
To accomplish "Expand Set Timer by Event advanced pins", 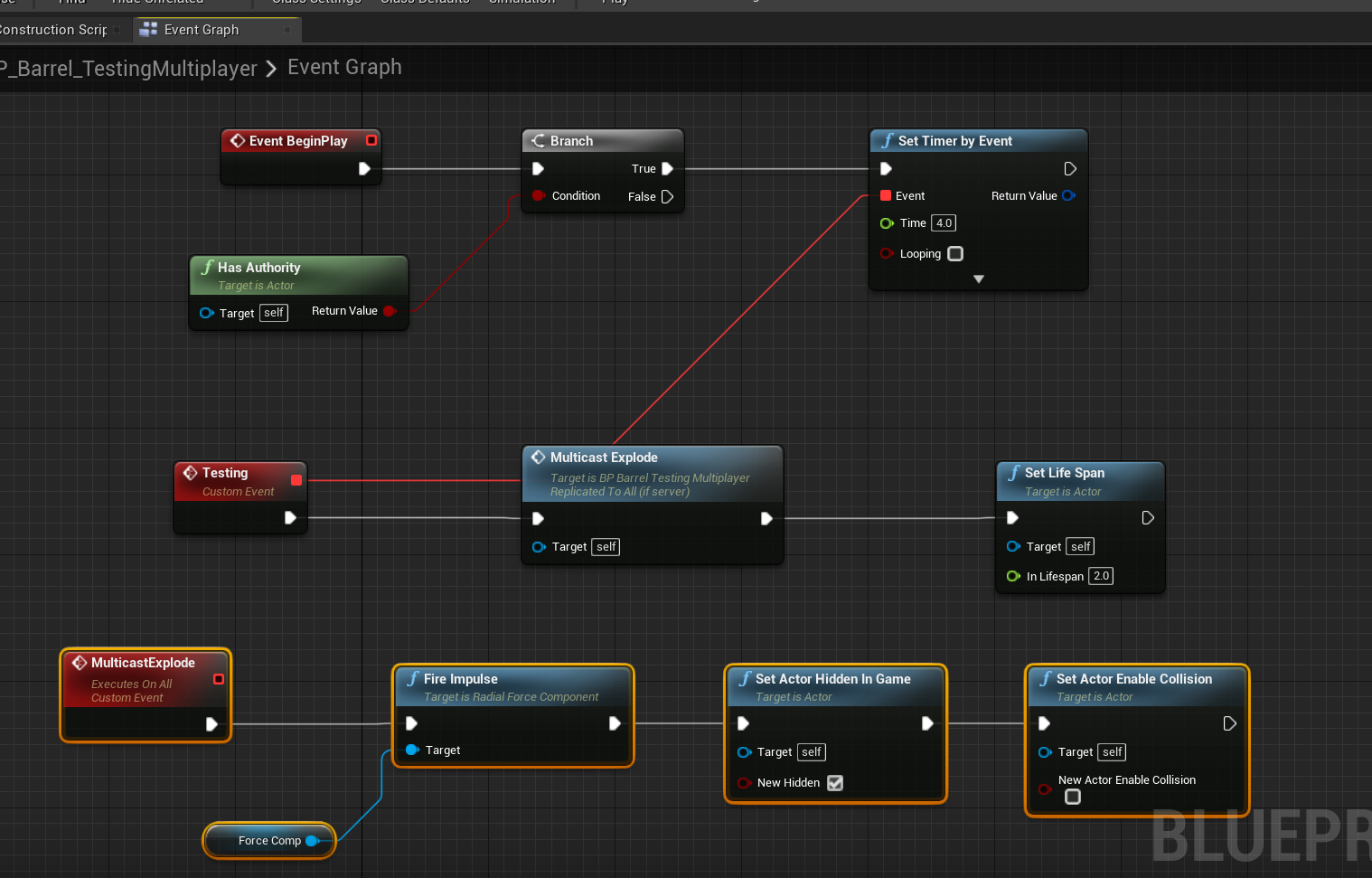I will (x=979, y=279).
